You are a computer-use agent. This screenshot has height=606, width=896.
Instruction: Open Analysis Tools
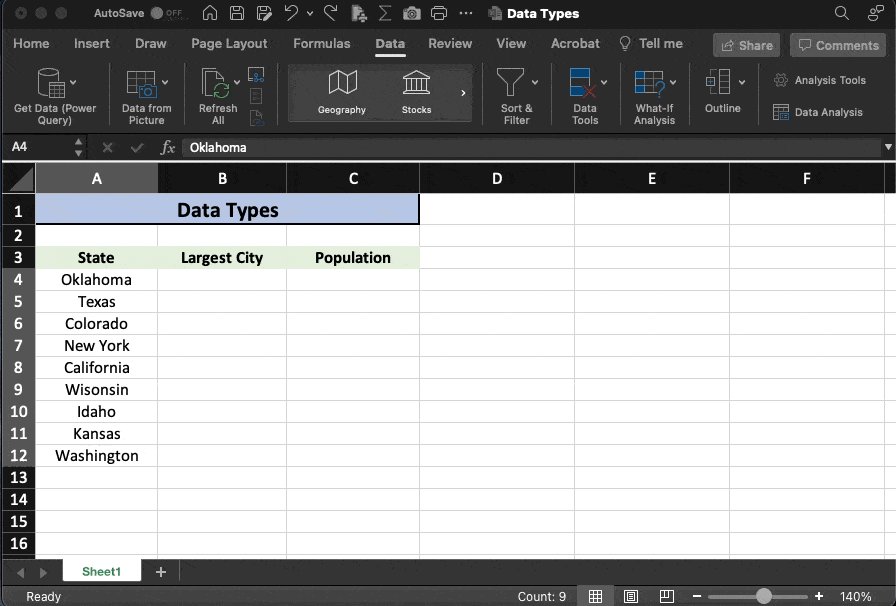tap(819, 80)
